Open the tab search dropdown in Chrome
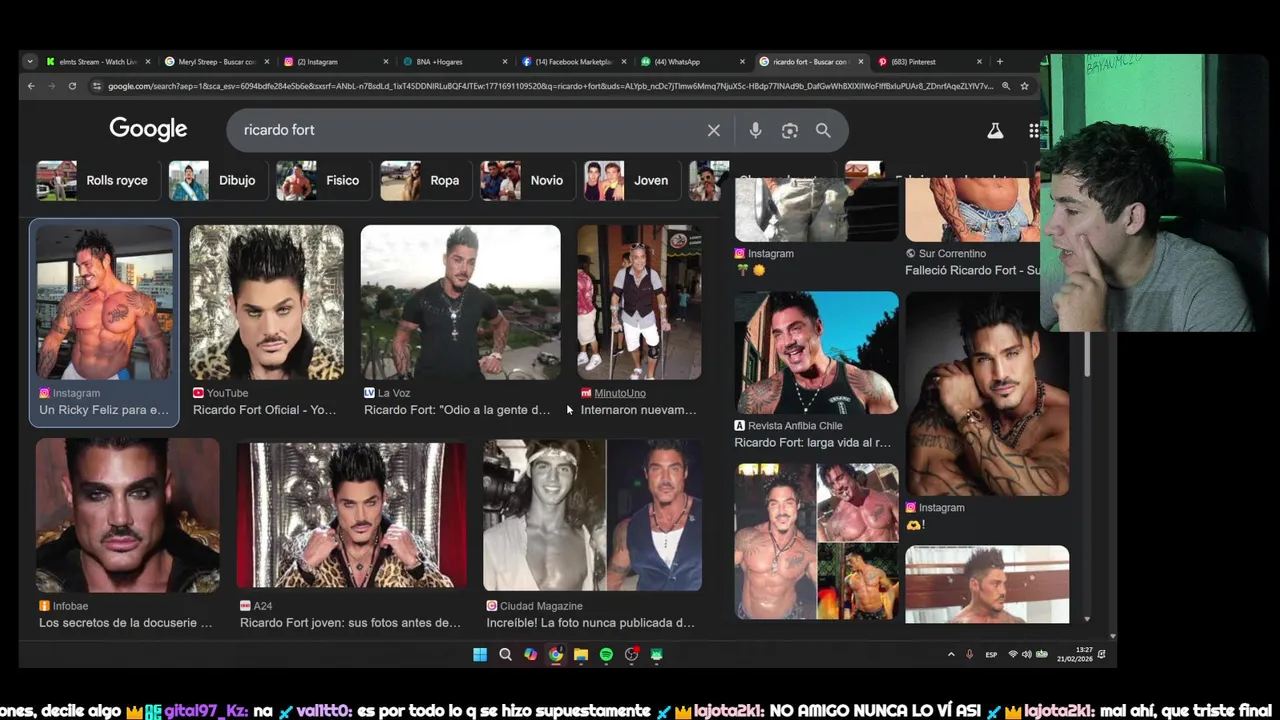 [30, 62]
